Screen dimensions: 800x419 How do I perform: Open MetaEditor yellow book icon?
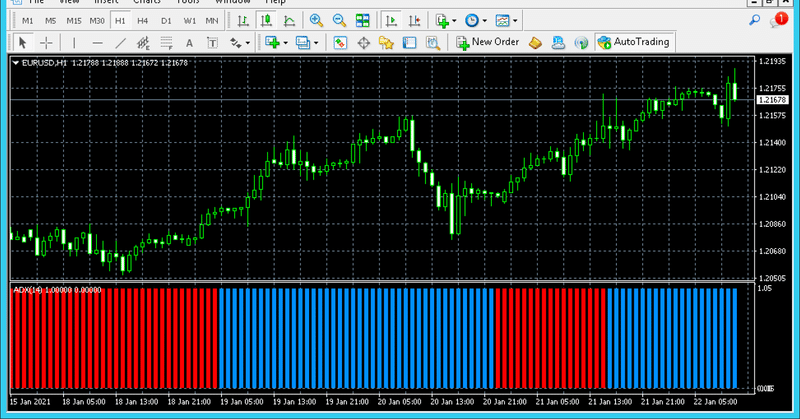(535, 42)
